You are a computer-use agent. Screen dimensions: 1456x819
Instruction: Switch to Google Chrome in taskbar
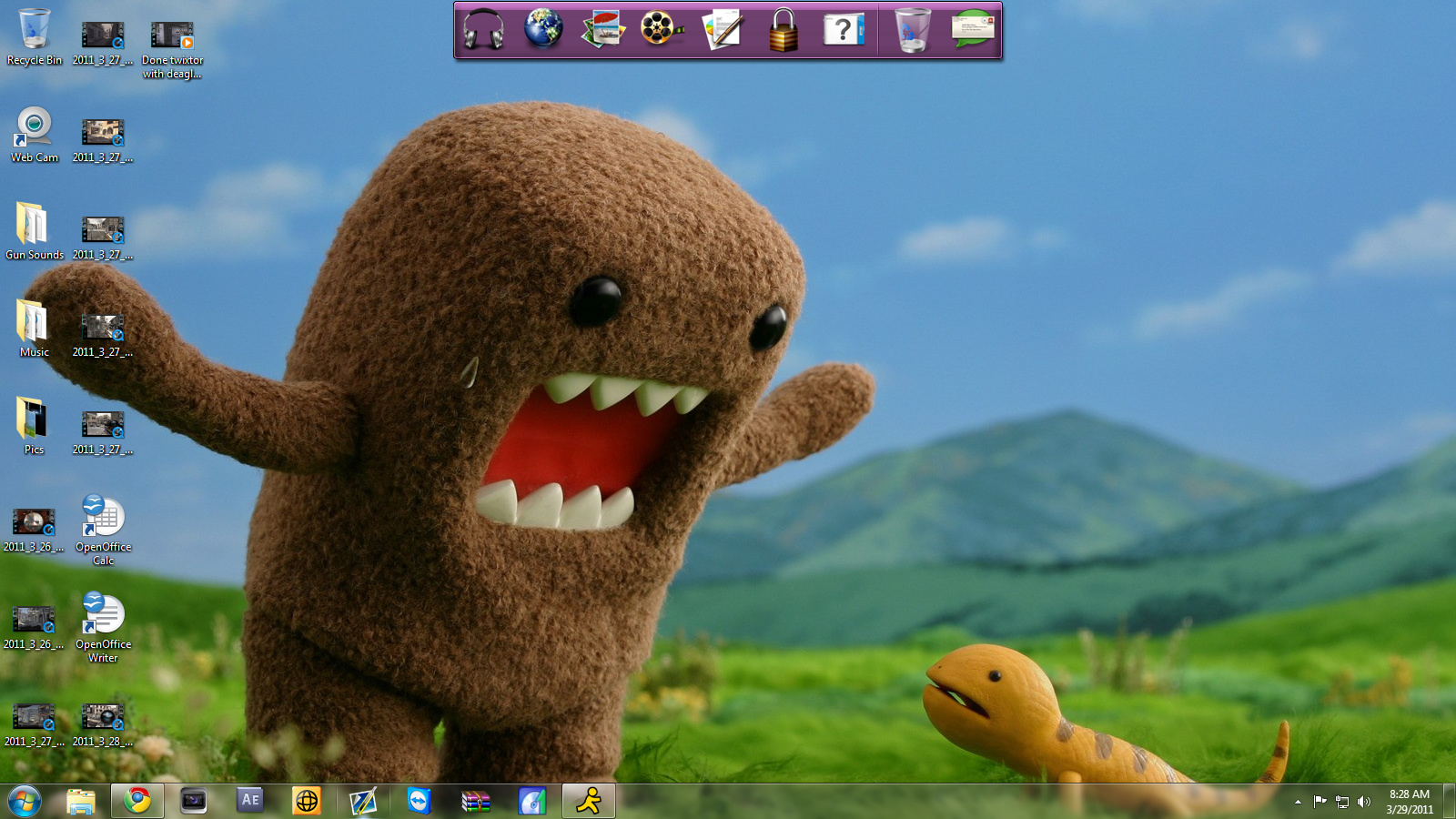click(137, 801)
